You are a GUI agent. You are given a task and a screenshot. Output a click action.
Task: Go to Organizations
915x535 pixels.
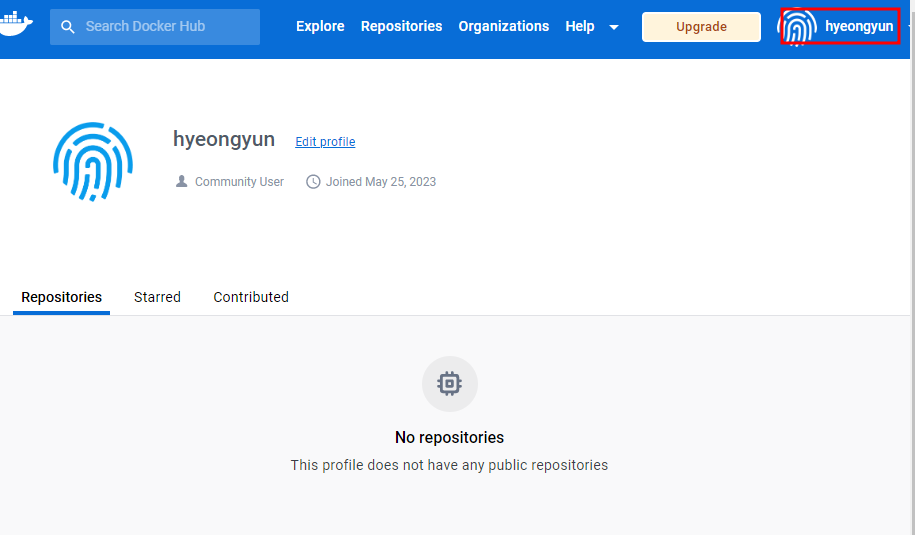(504, 26)
